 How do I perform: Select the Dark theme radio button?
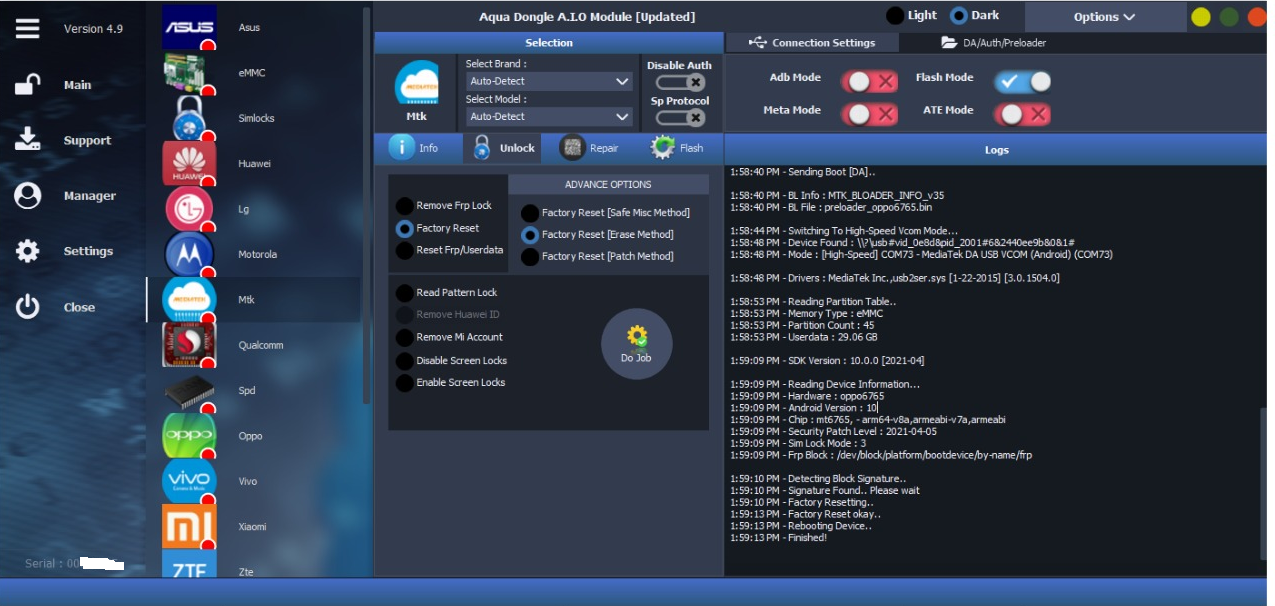(959, 16)
